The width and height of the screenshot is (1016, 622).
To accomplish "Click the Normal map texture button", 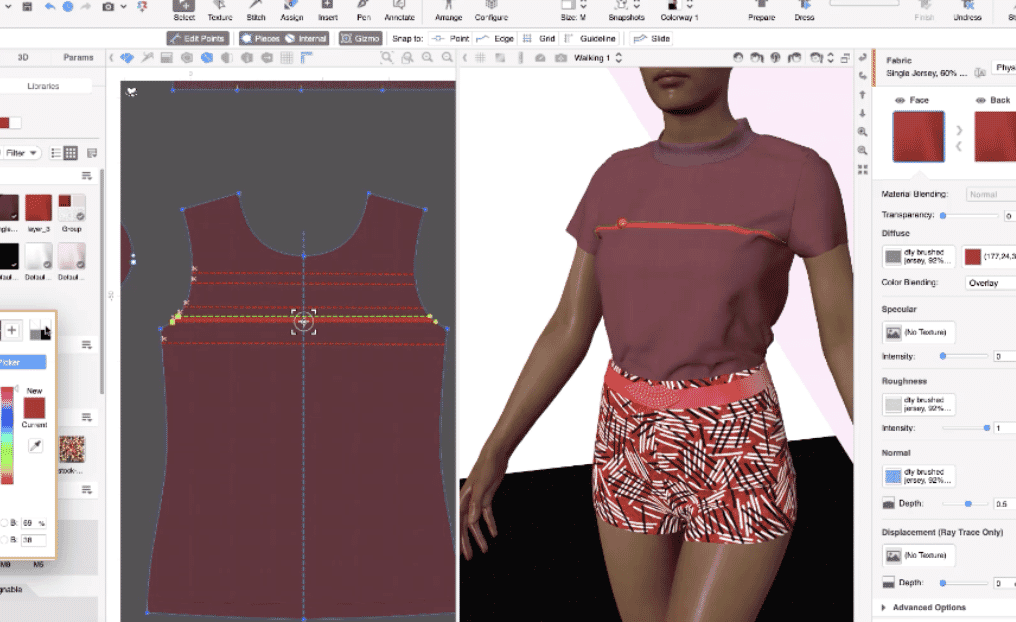I will pyautogui.click(x=918, y=476).
